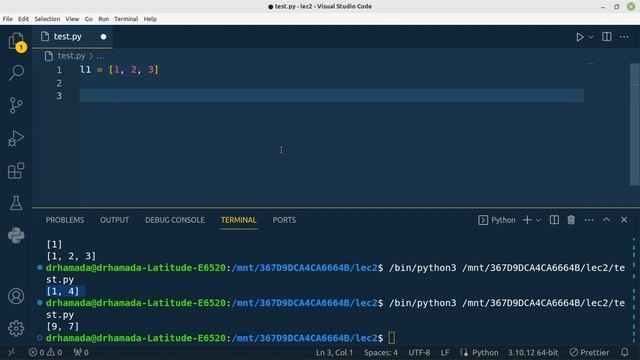
Task: Select the test.py editor tab
Action: [x=72, y=37]
